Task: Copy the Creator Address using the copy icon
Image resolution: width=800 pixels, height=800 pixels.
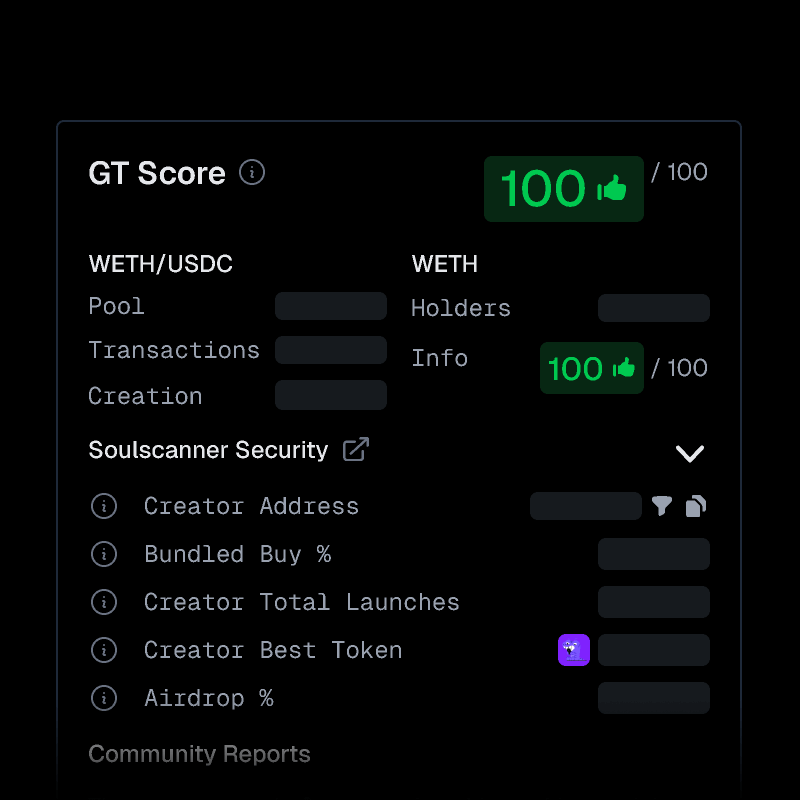Action: pos(694,506)
